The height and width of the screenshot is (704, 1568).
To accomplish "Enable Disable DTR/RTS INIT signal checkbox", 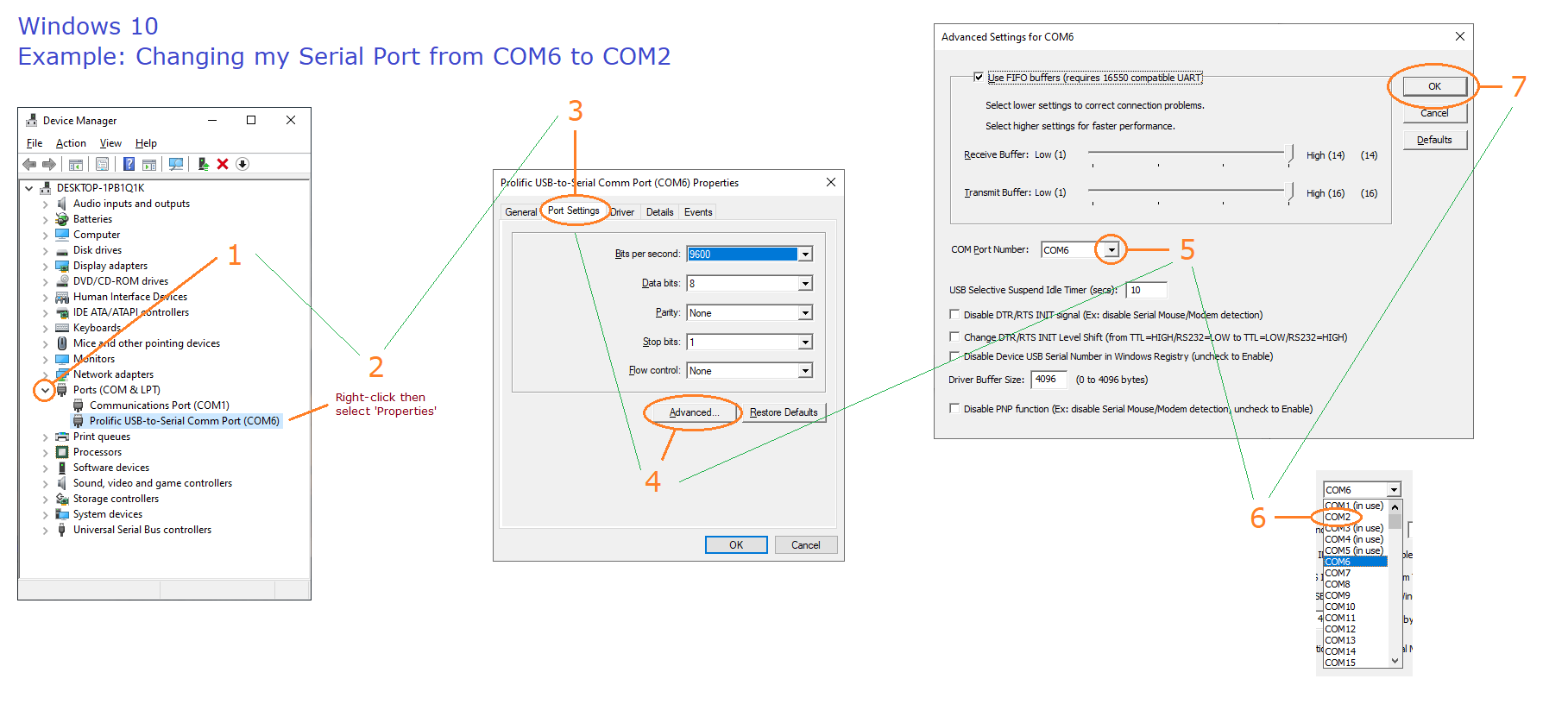I will (x=954, y=315).
